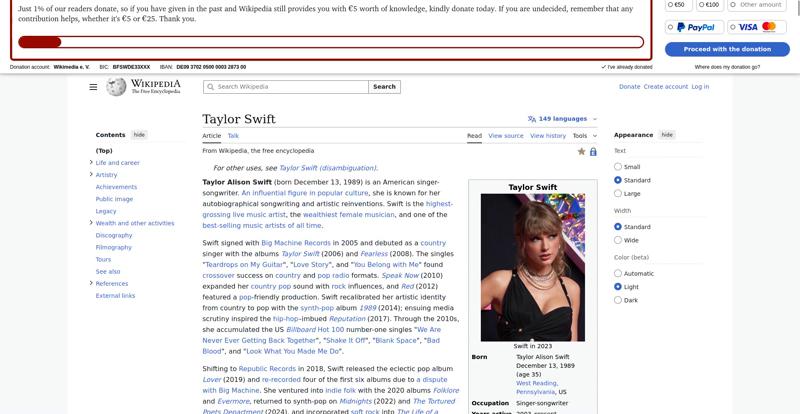The image size is (800, 414).
Task: Click the language translation icon beside 149 languages
Action: [532, 119]
